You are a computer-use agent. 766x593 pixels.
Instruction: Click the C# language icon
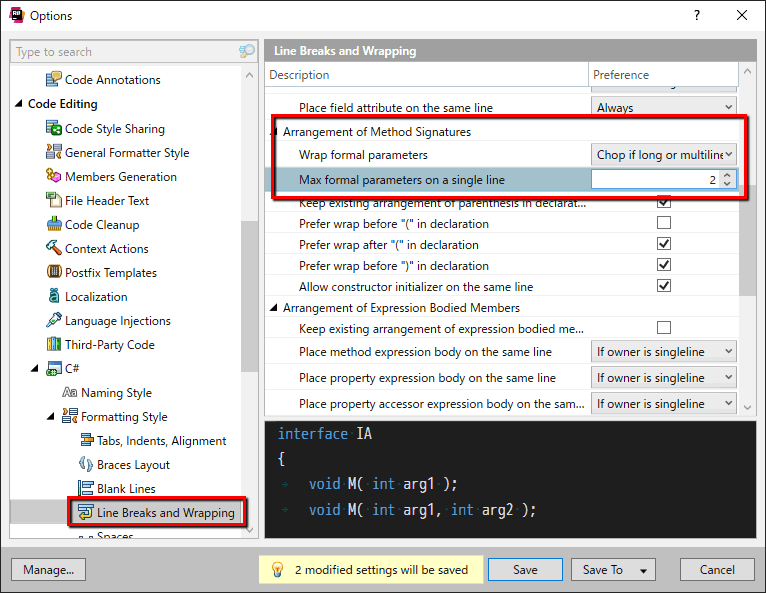click(53, 368)
